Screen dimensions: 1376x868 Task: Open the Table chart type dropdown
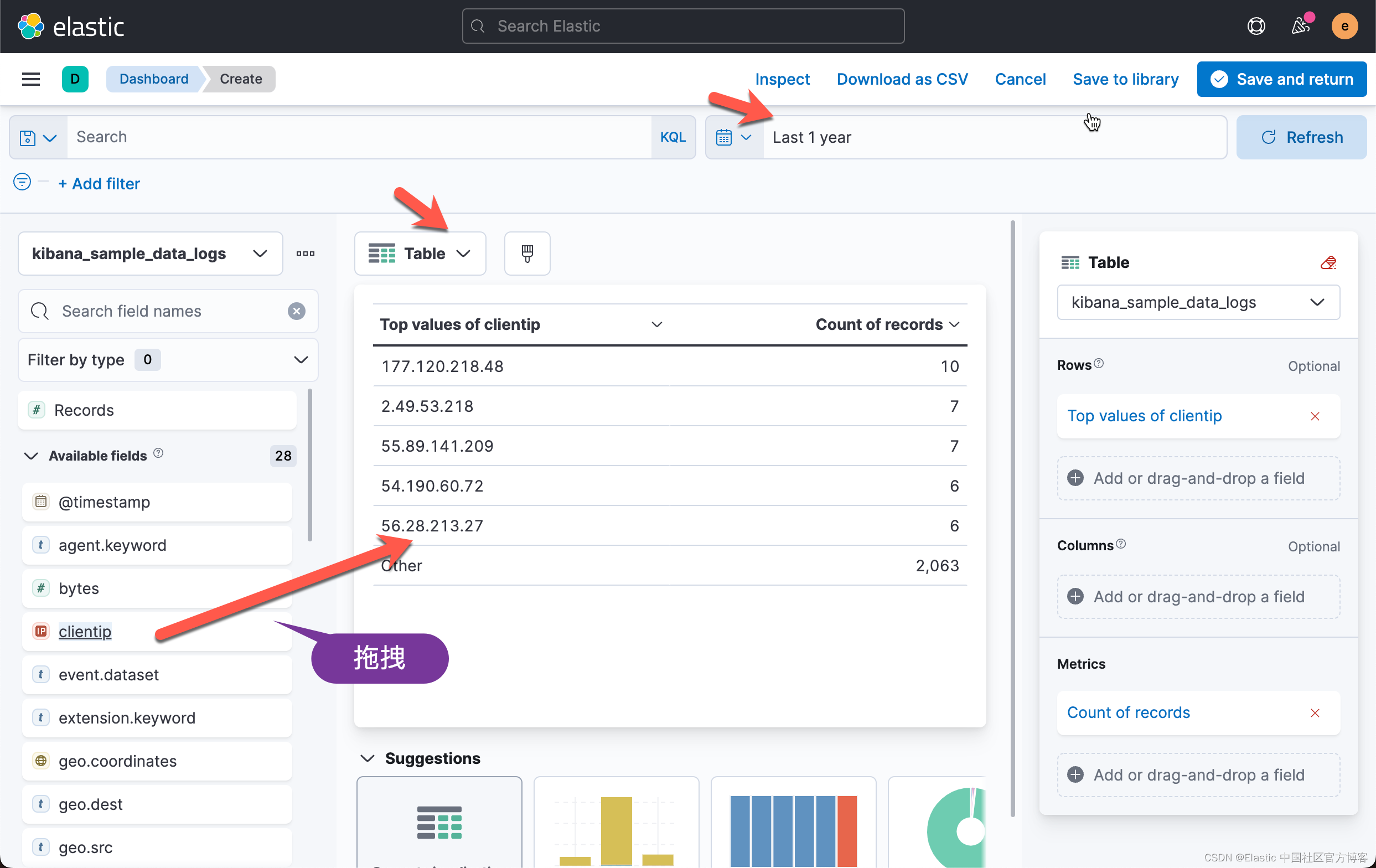tap(420, 254)
